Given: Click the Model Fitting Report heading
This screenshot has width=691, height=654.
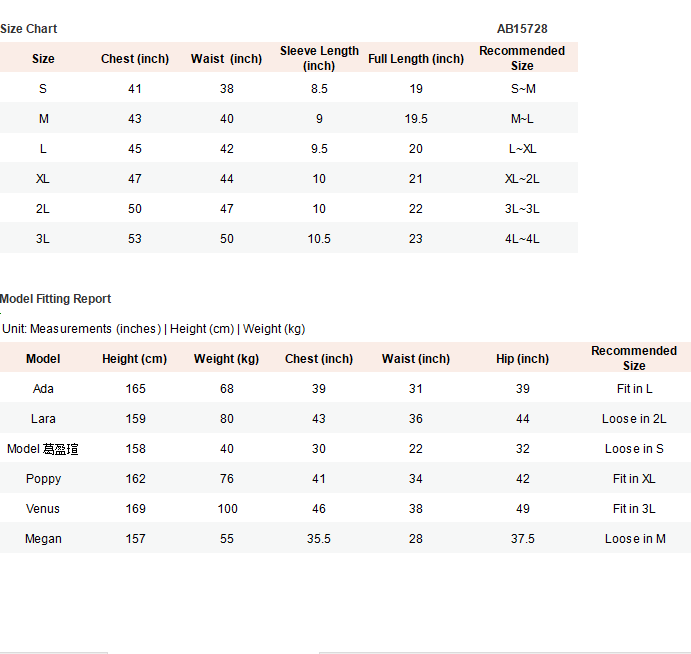Looking at the screenshot, I should [x=56, y=299].
